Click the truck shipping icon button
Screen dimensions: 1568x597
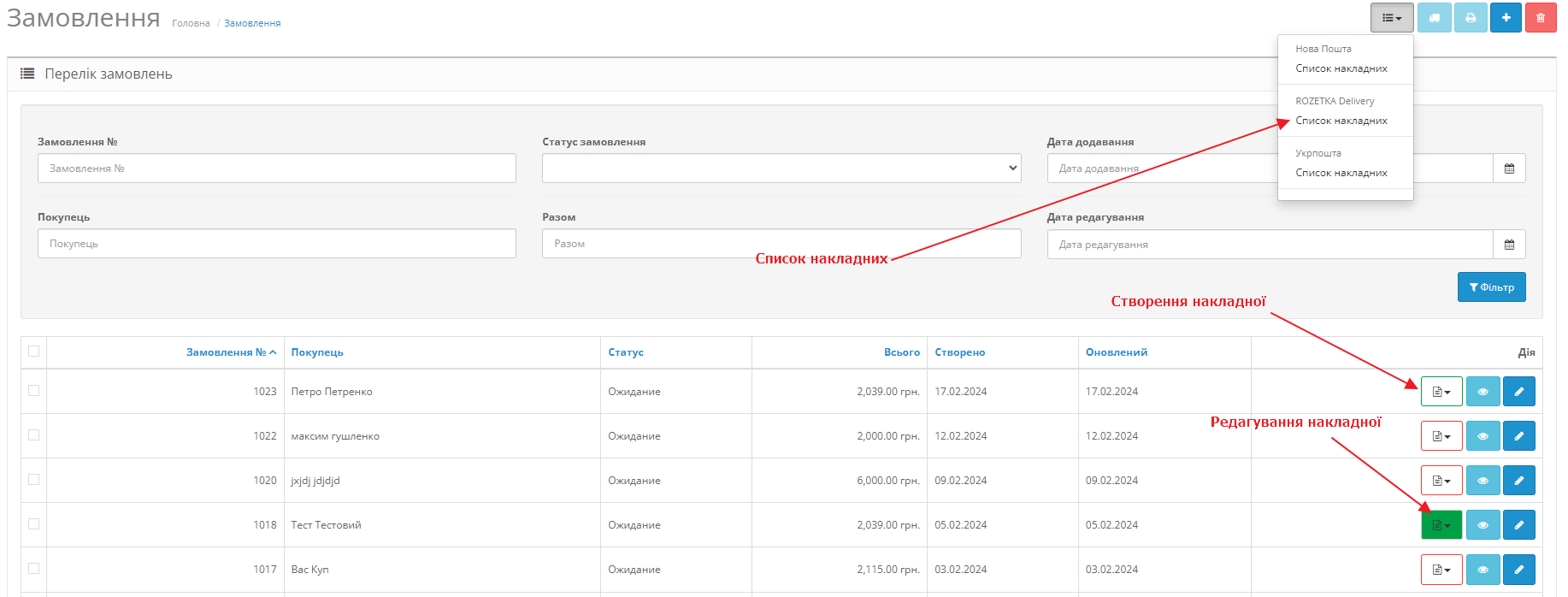[1435, 18]
